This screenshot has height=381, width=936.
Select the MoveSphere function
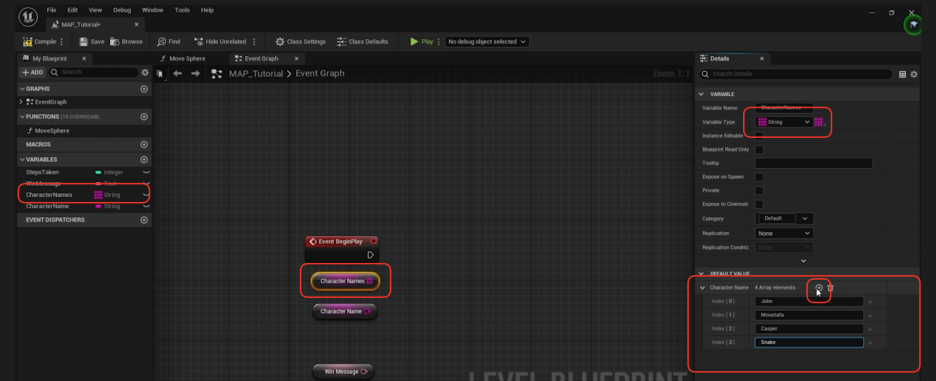pyautogui.click(x=52, y=131)
